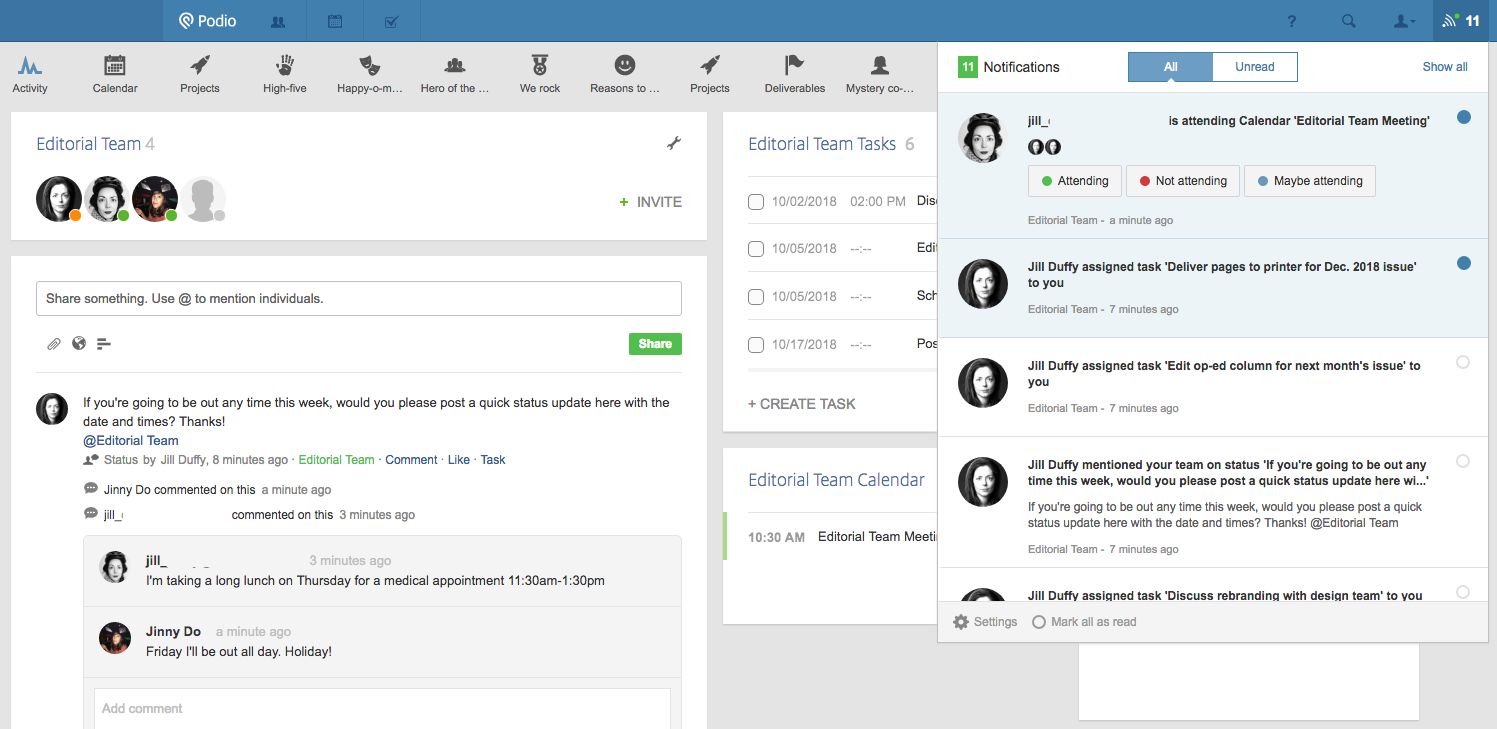Open the High-five hand icon
The height and width of the screenshot is (729, 1497).
click(285, 67)
